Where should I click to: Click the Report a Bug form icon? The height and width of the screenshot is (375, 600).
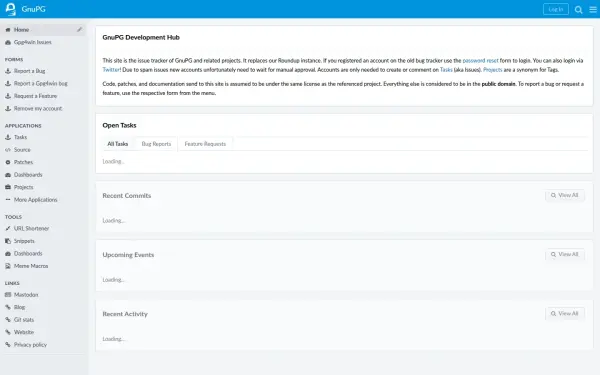coord(8,71)
